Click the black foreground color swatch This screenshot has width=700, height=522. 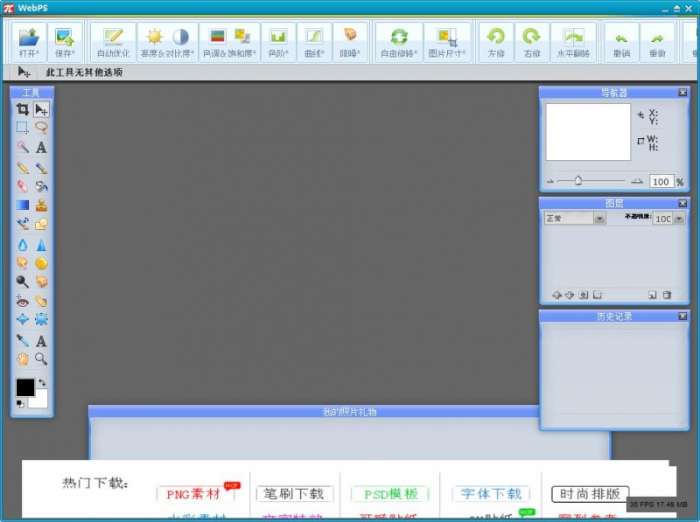[x=25, y=388]
